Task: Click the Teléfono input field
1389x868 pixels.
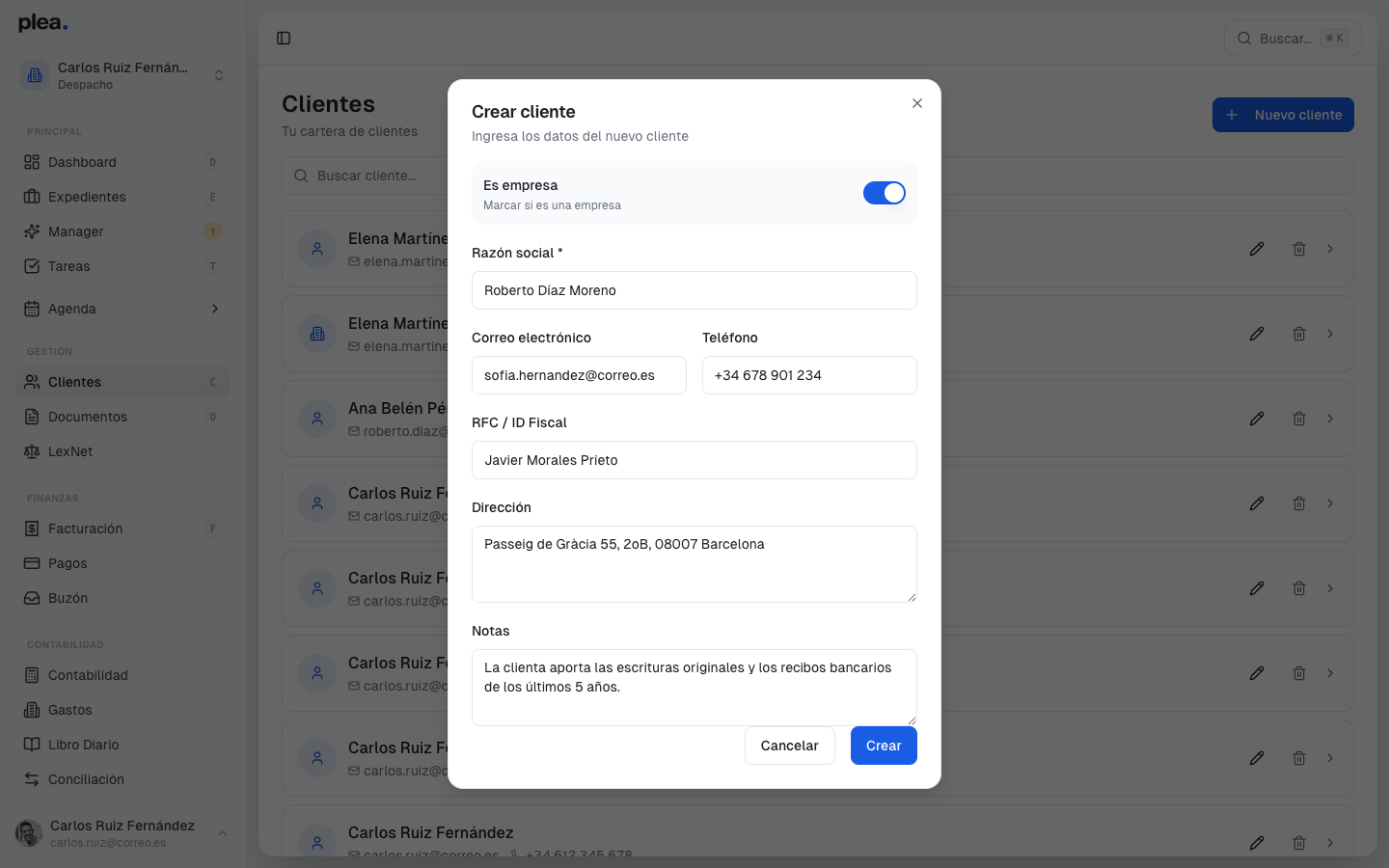Action: [809, 375]
